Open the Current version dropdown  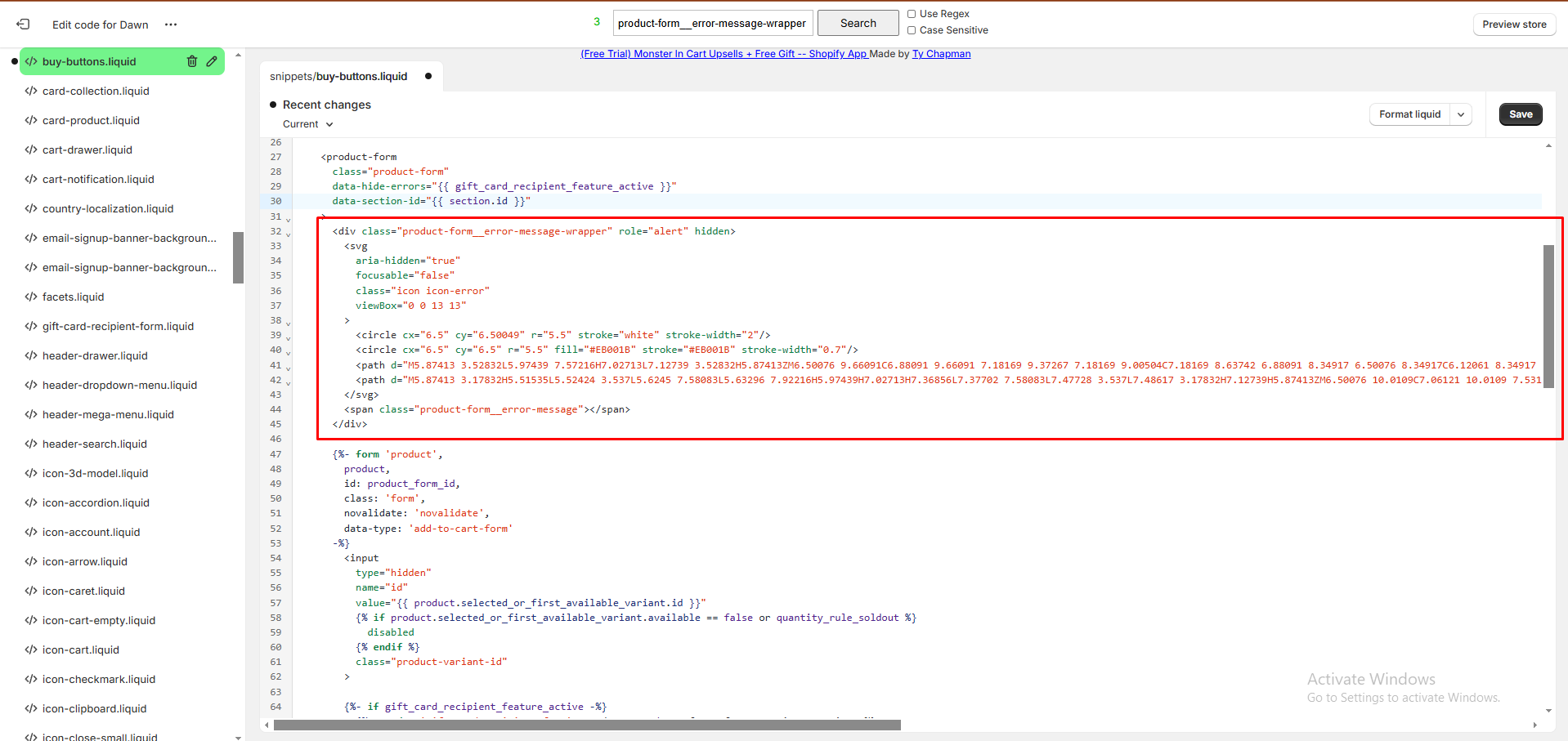[x=308, y=124]
